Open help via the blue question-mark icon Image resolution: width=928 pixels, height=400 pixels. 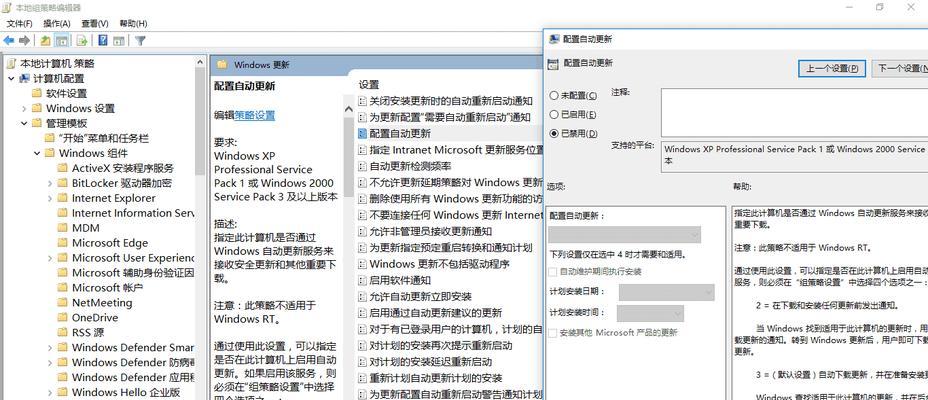103,41
